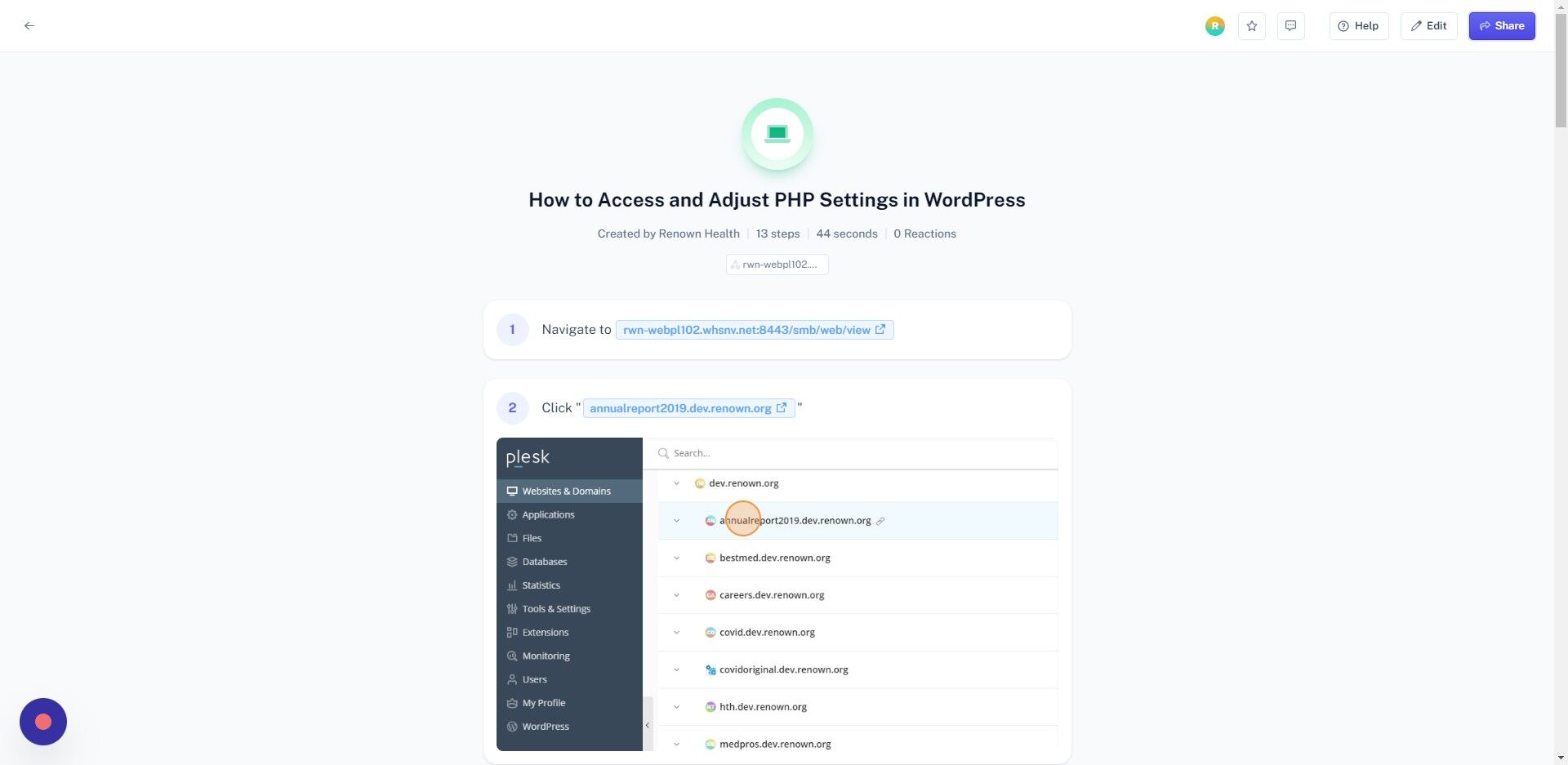The width and height of the screenshot is (1568, 765).
Task: Click the My Profile sidebar icon
Action: pos(512,704)
